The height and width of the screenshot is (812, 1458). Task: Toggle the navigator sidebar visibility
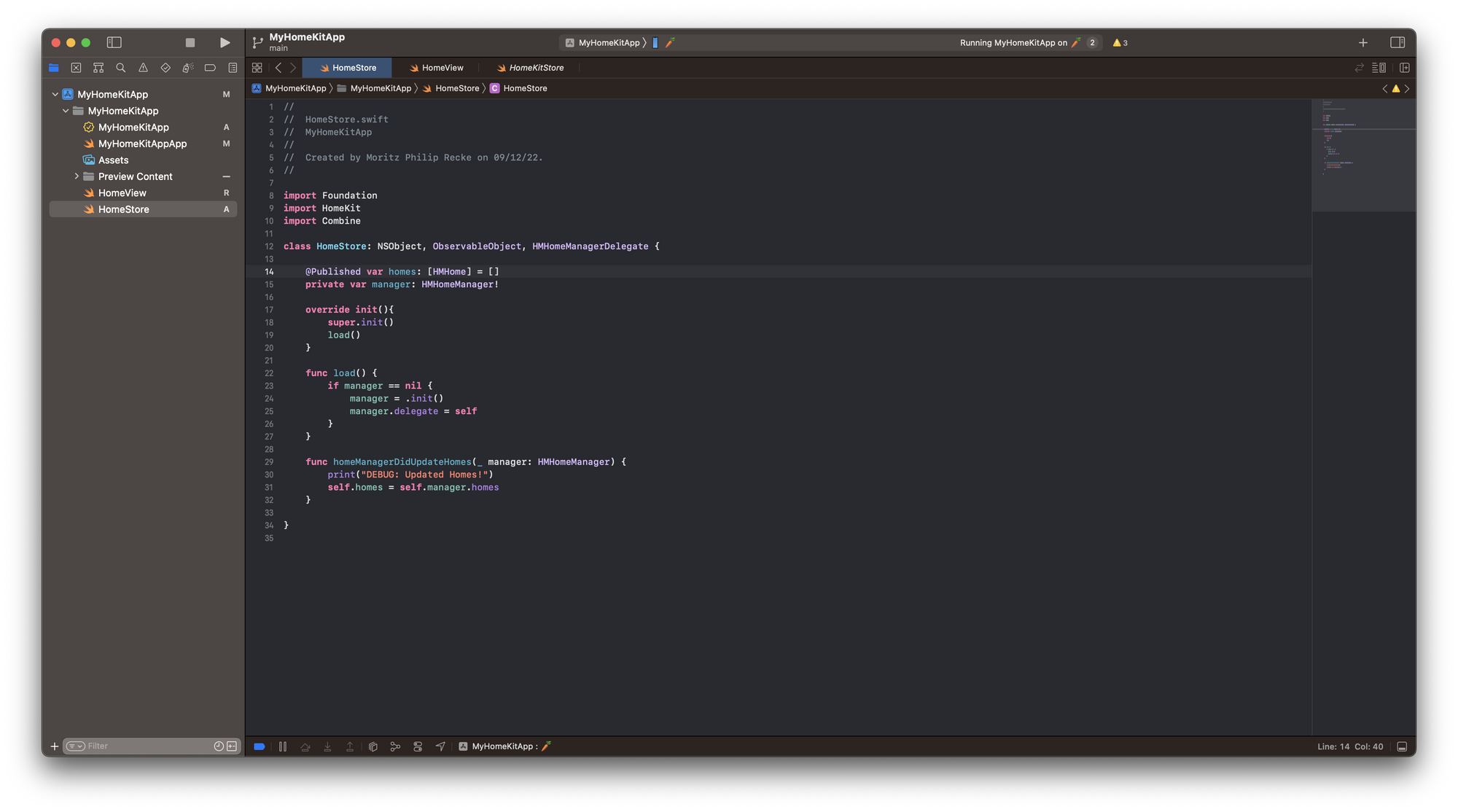[114, 42]
